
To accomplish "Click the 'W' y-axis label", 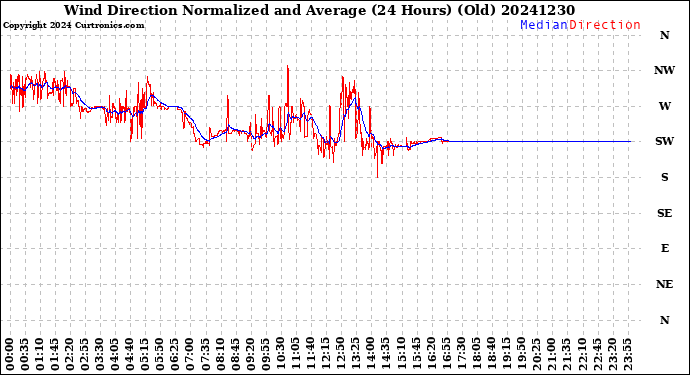I will point(664,106).
